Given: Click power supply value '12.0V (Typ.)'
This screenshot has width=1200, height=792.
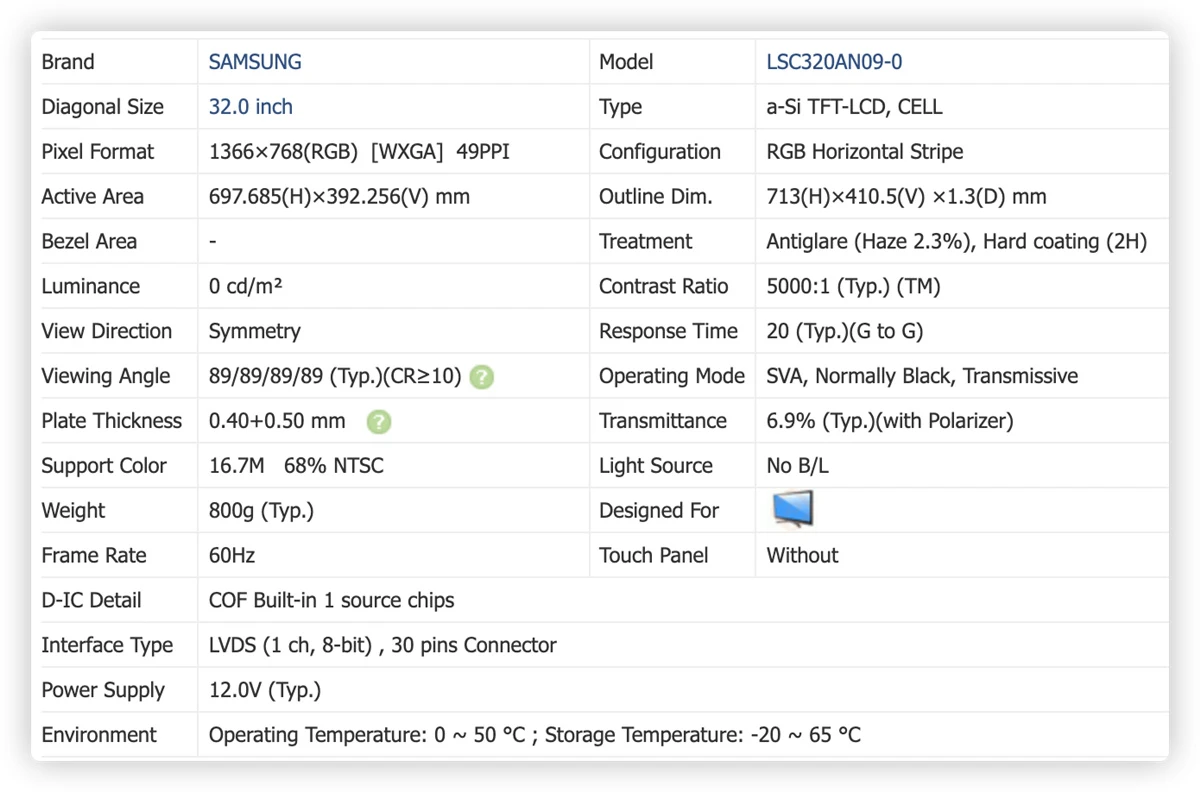Looking at the screenshot, I should [264, 691].
